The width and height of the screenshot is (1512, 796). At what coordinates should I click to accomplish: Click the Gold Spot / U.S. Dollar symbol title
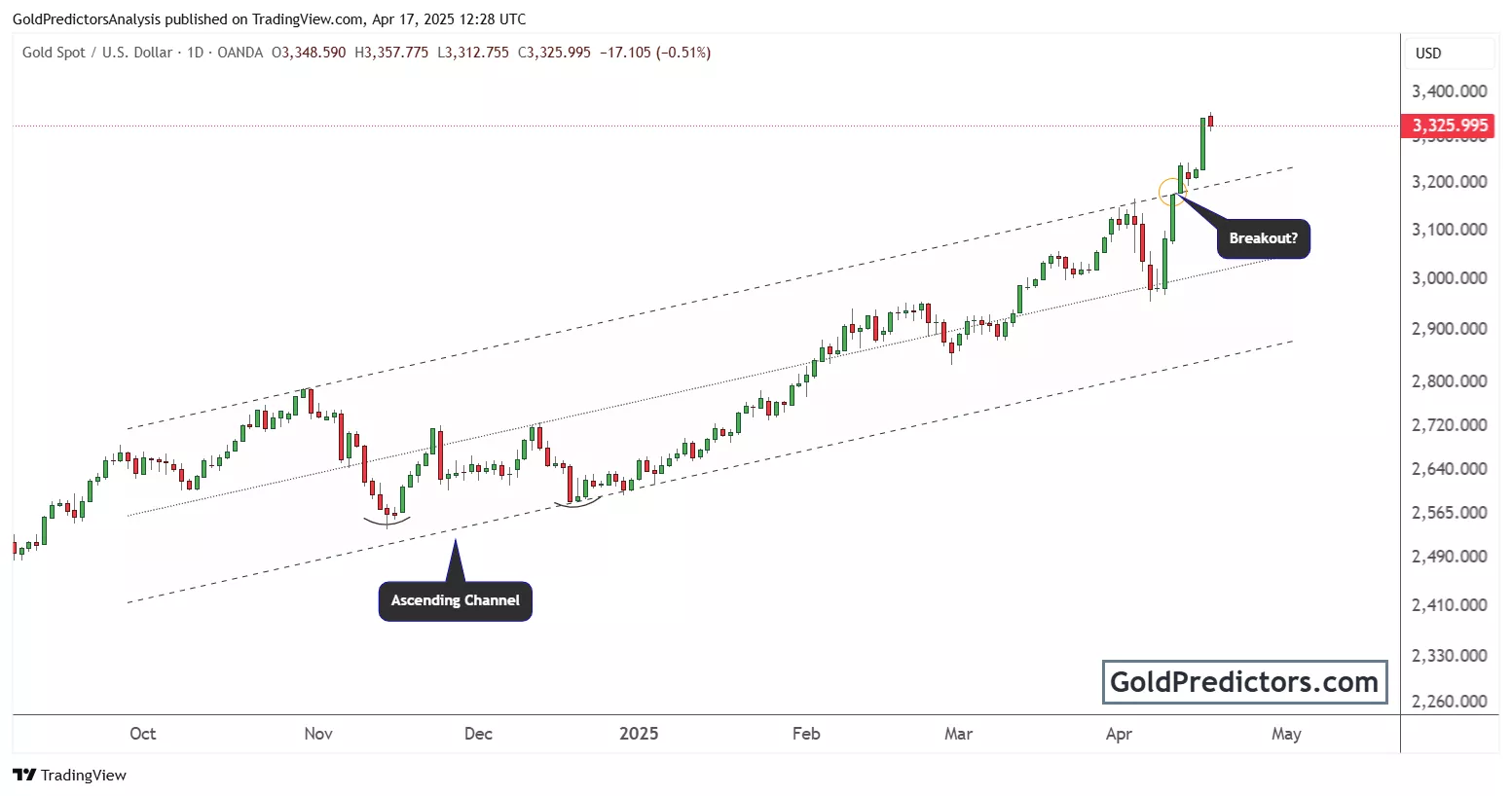(x=97, y=53)
